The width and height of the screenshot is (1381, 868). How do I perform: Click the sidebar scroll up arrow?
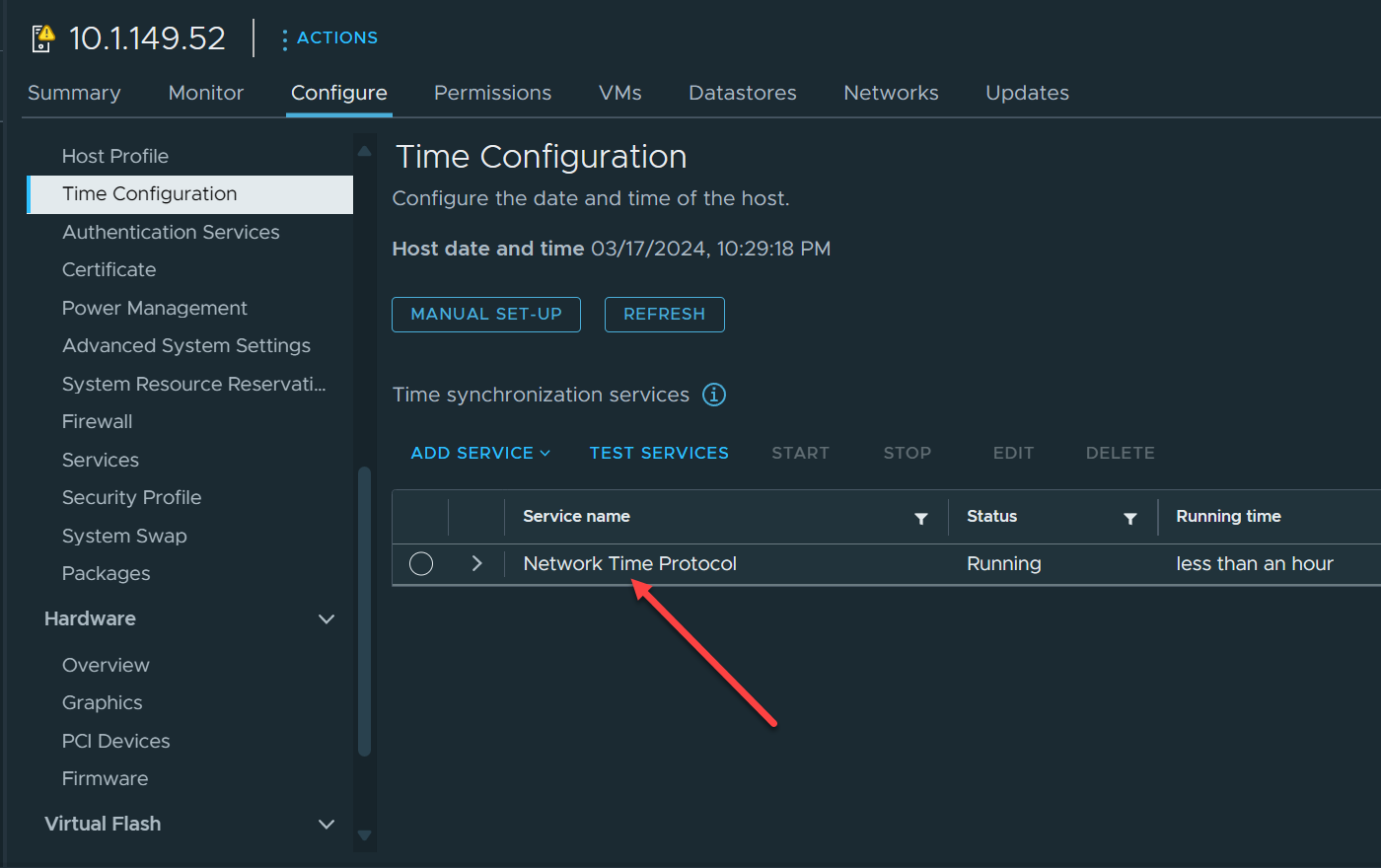click(x=364, y=151)
